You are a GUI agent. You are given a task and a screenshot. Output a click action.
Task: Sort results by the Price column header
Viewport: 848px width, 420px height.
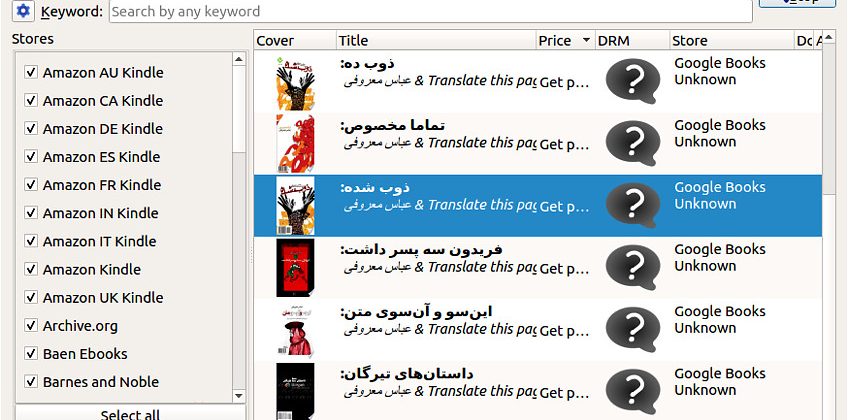[x=565, y=41]
